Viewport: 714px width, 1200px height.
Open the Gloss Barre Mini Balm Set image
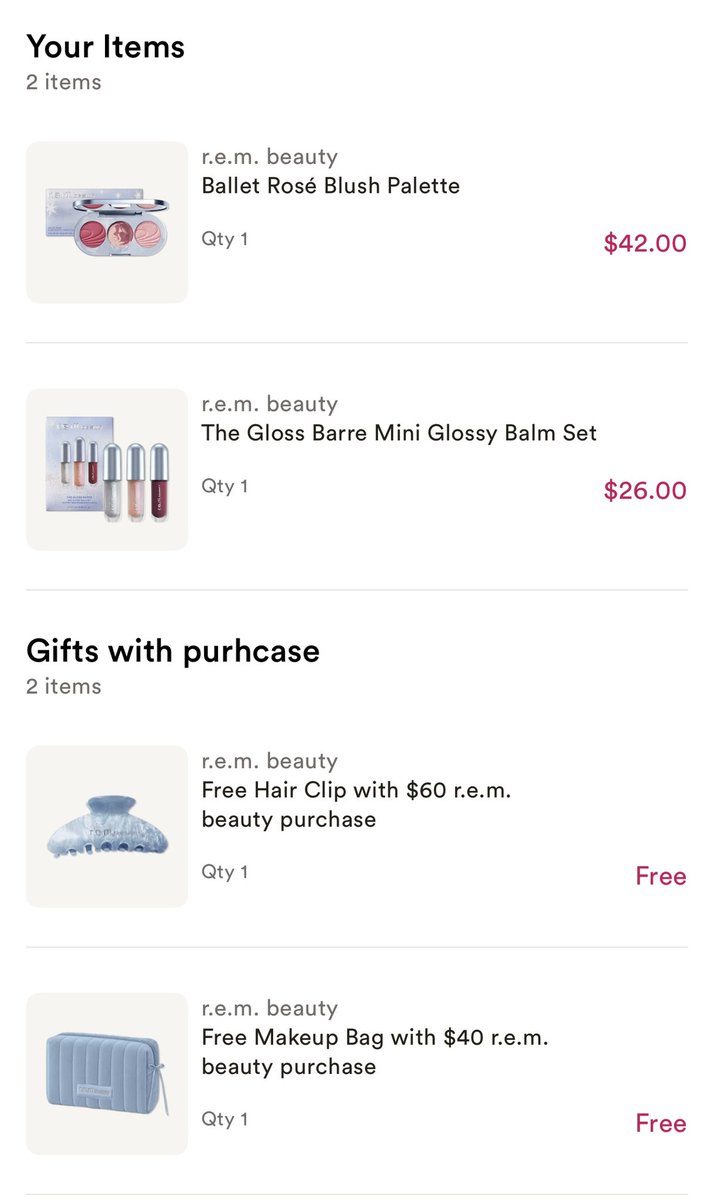point(107,469)
